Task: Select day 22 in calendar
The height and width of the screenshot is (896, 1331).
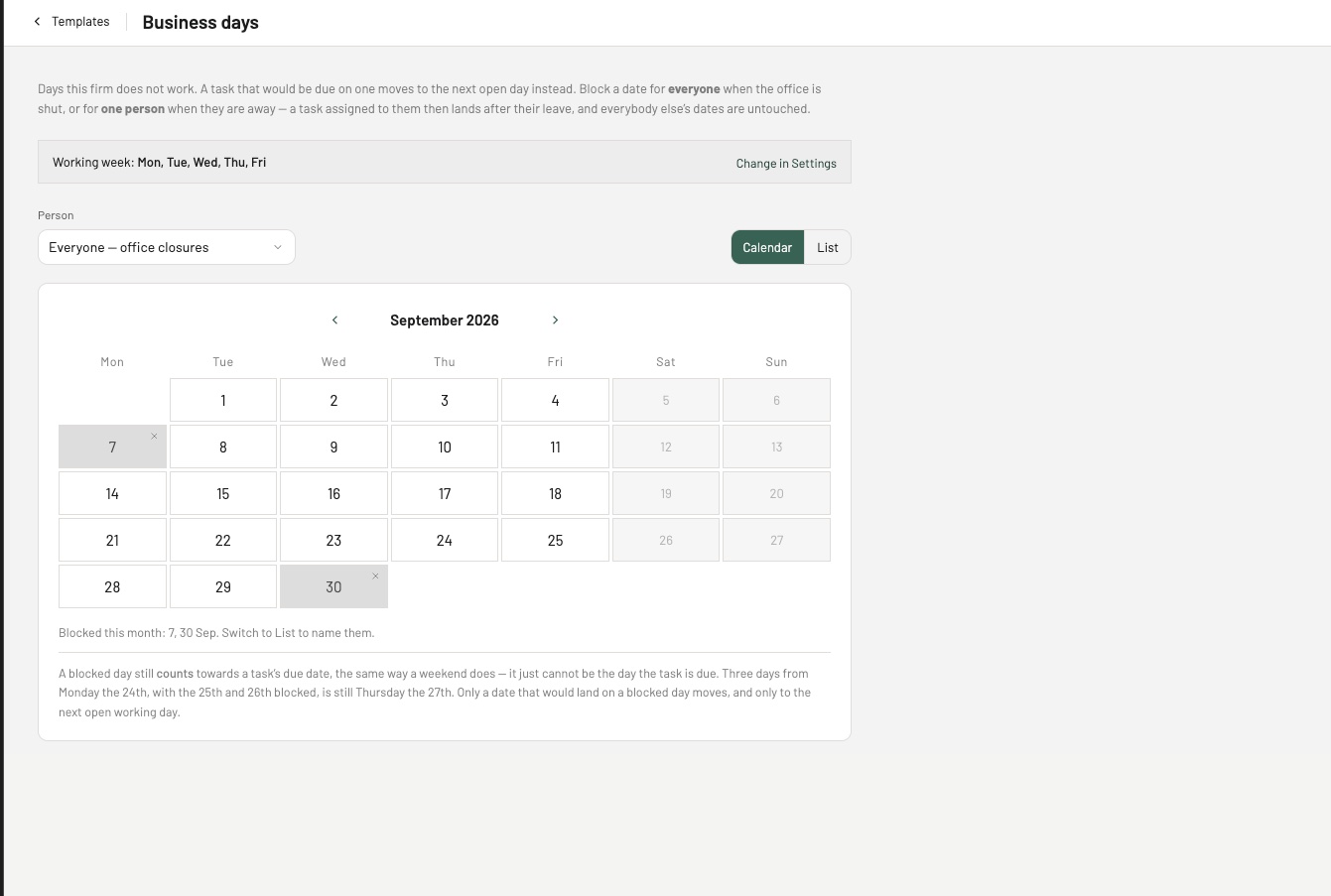Action: click(223, 540)
